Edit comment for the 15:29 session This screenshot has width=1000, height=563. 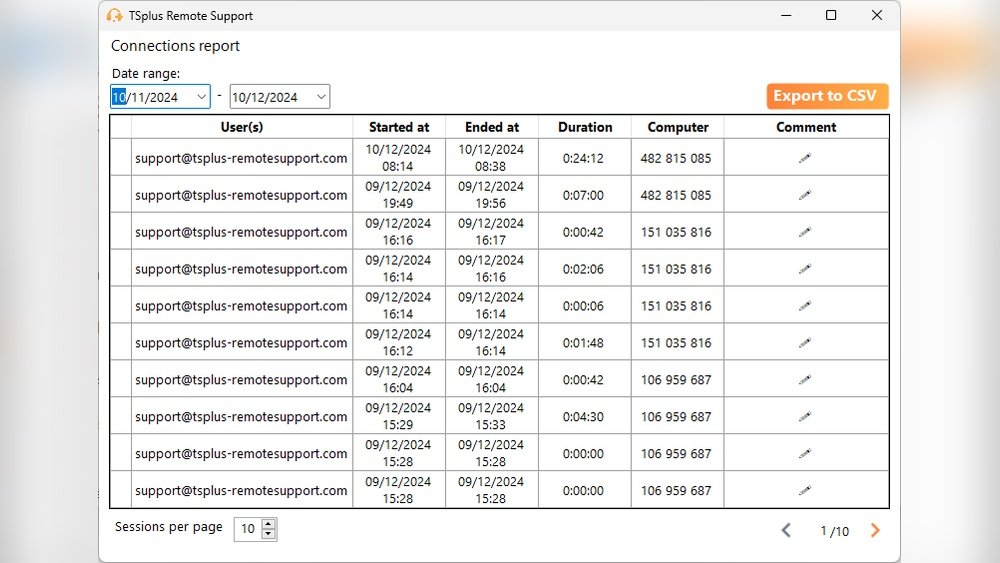click(x=805, y=416)
